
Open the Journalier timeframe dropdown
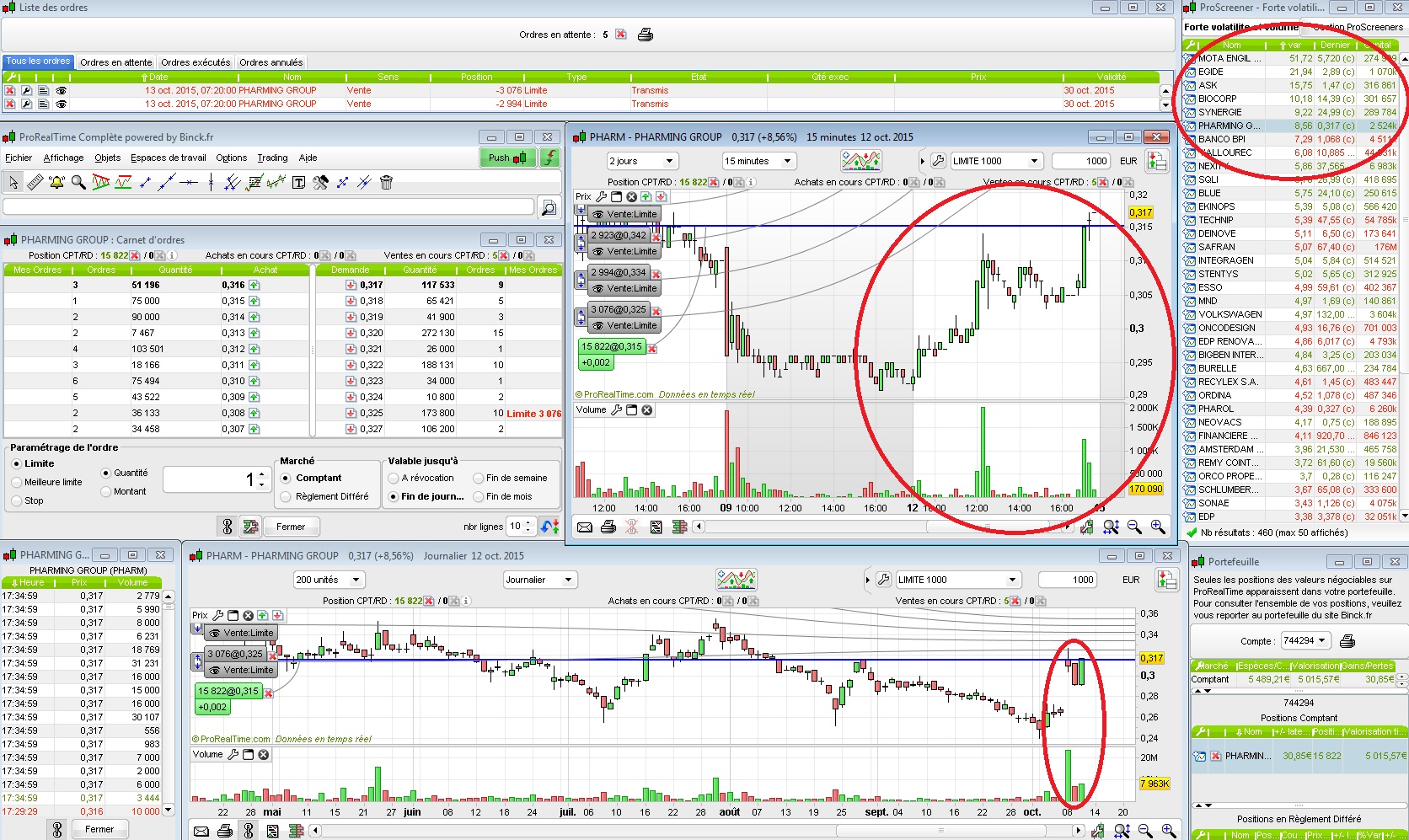pyautogui.click(x=540, y=580)
